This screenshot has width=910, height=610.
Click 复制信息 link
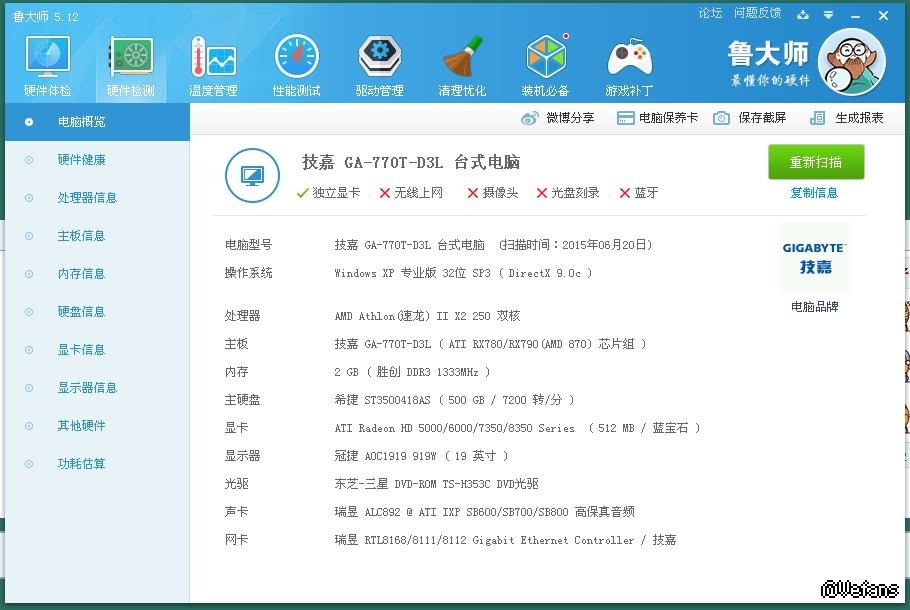(x=814, y=193)
